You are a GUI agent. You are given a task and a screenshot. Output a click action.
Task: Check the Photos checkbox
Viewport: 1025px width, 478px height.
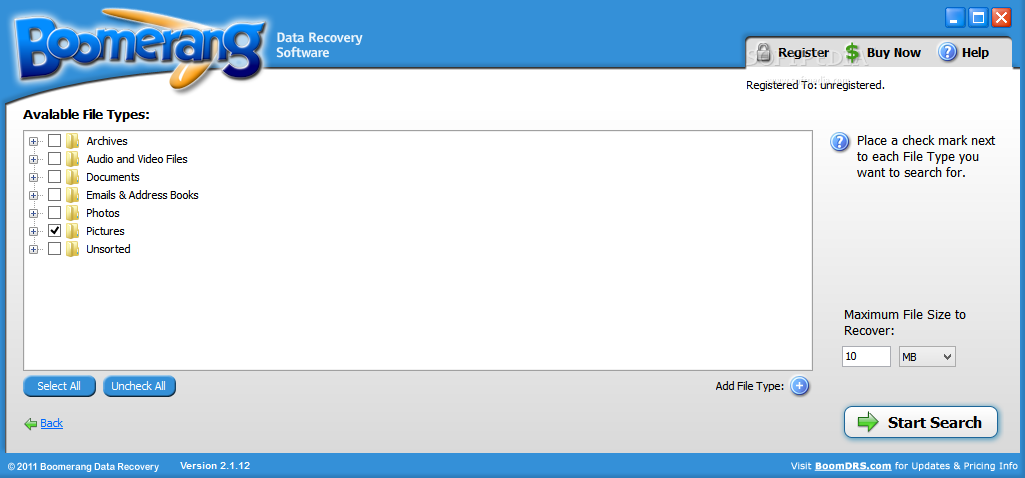click(x=55, y=213)
